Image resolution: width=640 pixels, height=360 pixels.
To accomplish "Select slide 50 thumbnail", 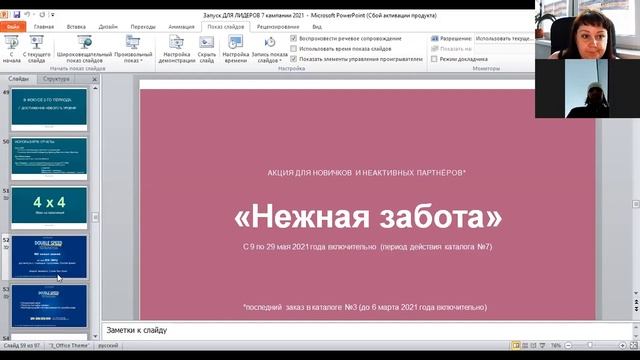I will (x=49, y=159).
